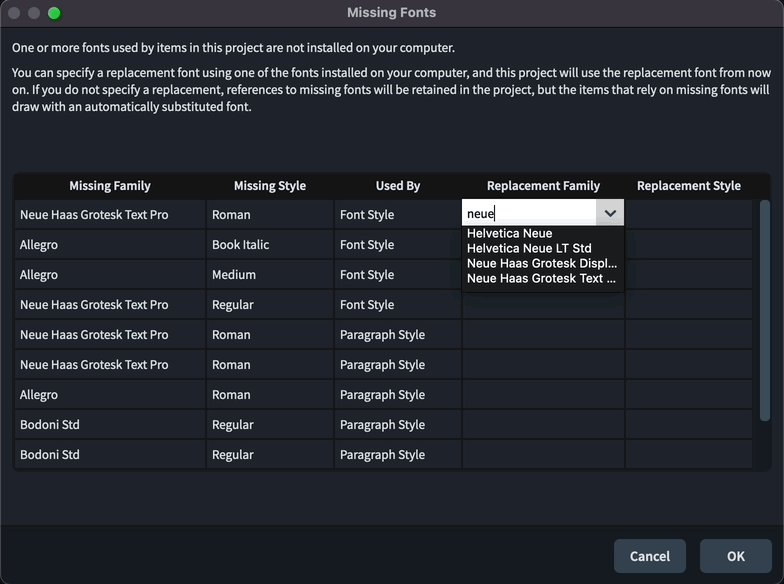The image size is (784, 584).
Task: Click the 'Replacement Family' column header
Action: (544, 186)
